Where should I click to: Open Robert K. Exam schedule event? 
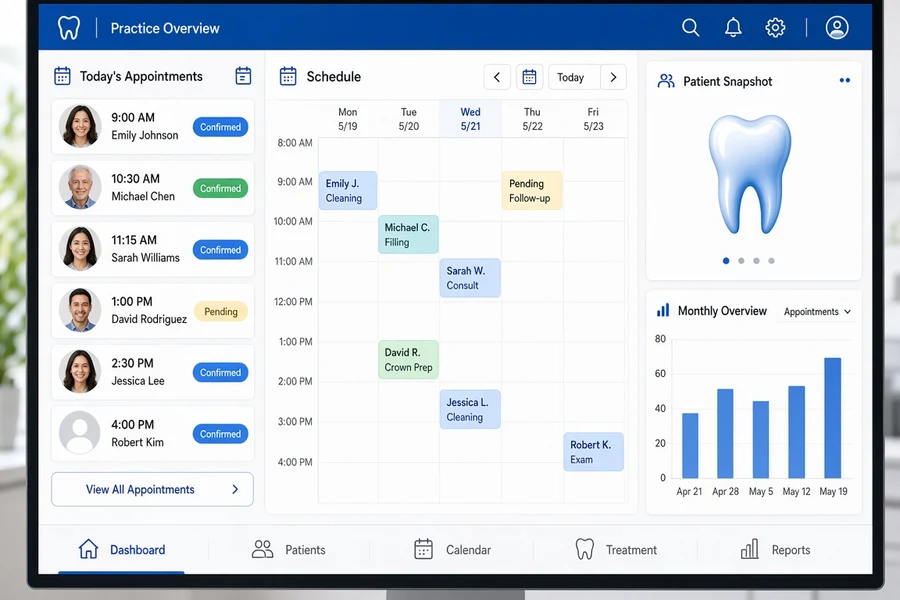click(593, 452)
